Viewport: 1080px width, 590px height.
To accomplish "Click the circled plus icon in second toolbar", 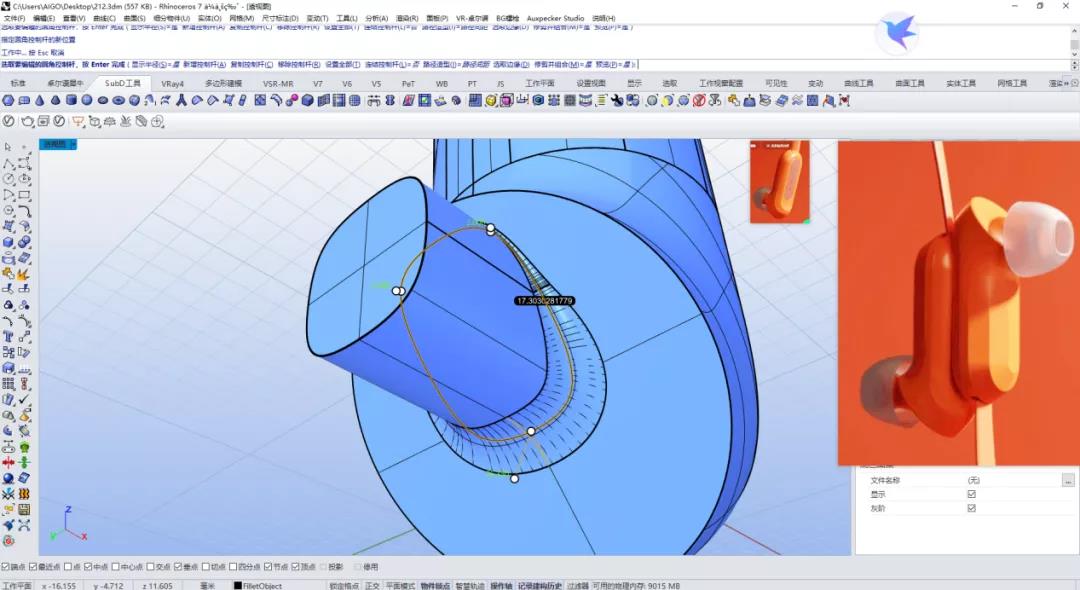I will [157, 121].
